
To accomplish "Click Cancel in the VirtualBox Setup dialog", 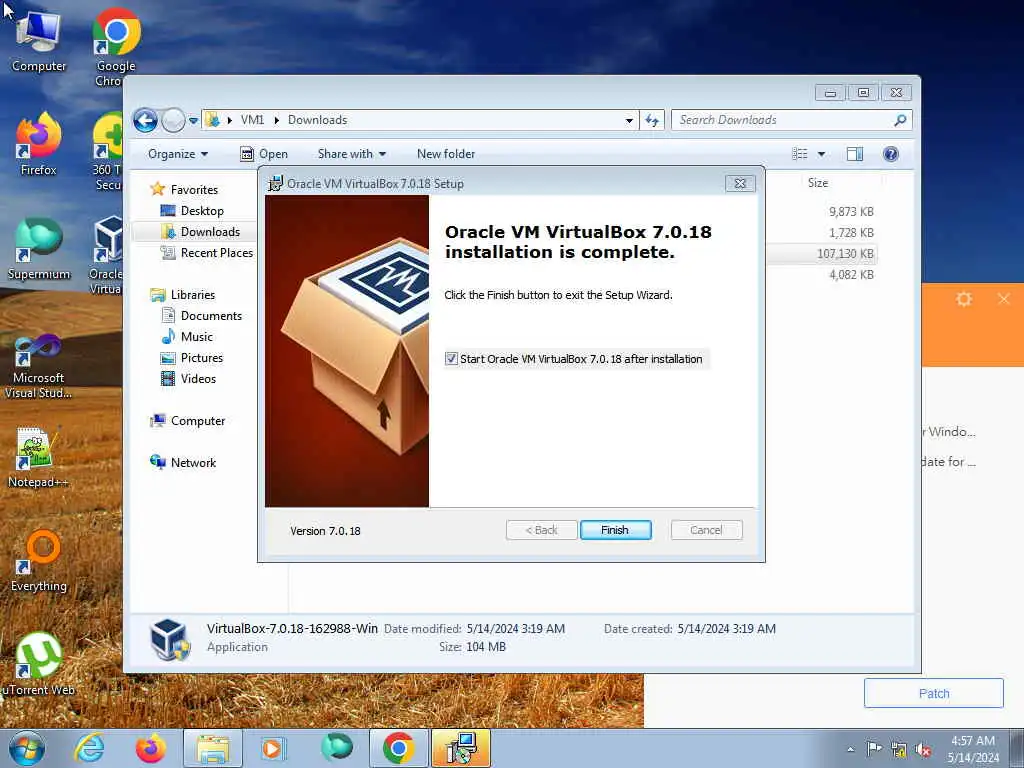I will pos(706,530).
